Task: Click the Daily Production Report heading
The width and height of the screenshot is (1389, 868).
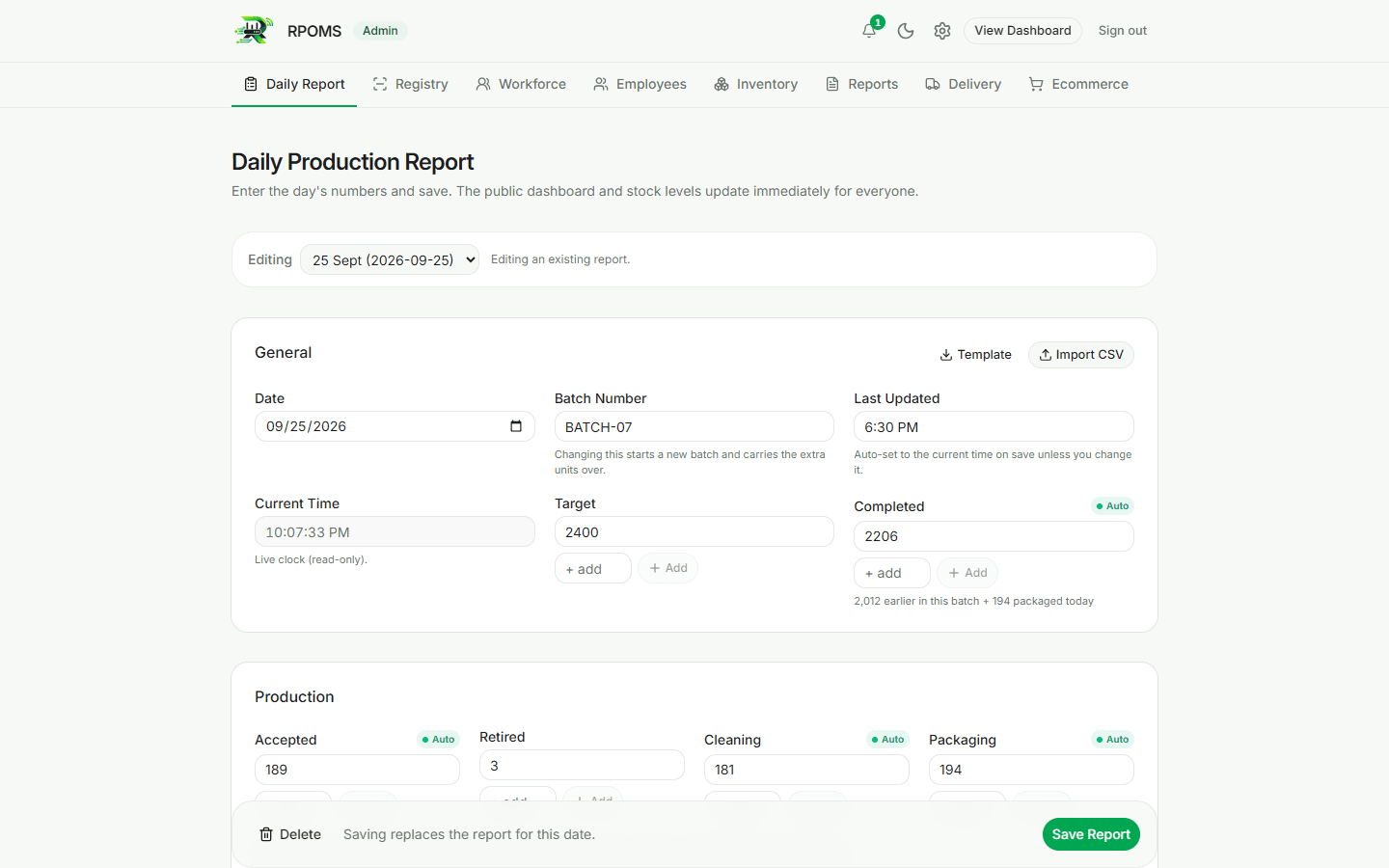Action: (353, 162)
